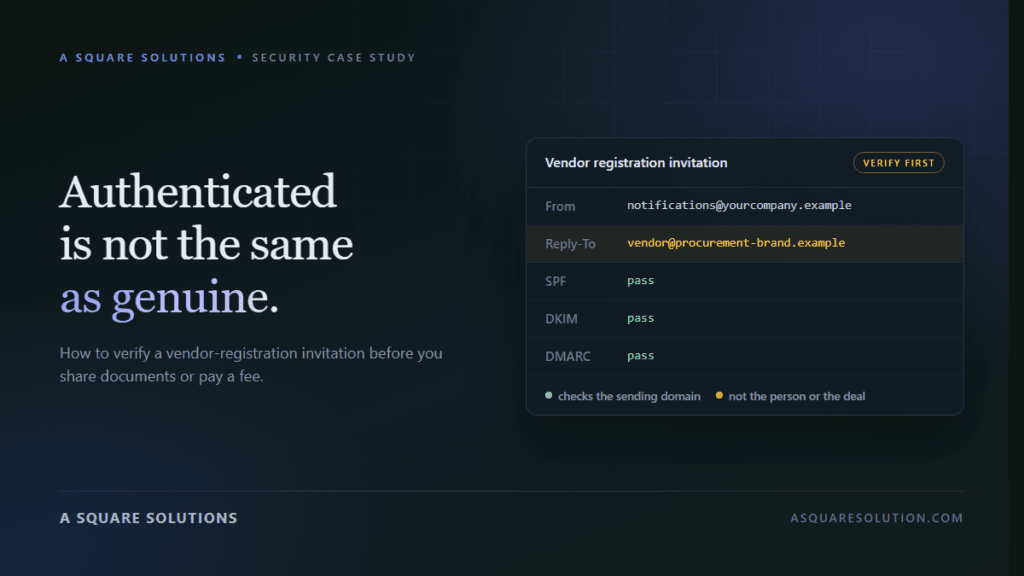Click the DKIM pass value
The height and width of the screenshot is (576, 1024).
point(641,318)
